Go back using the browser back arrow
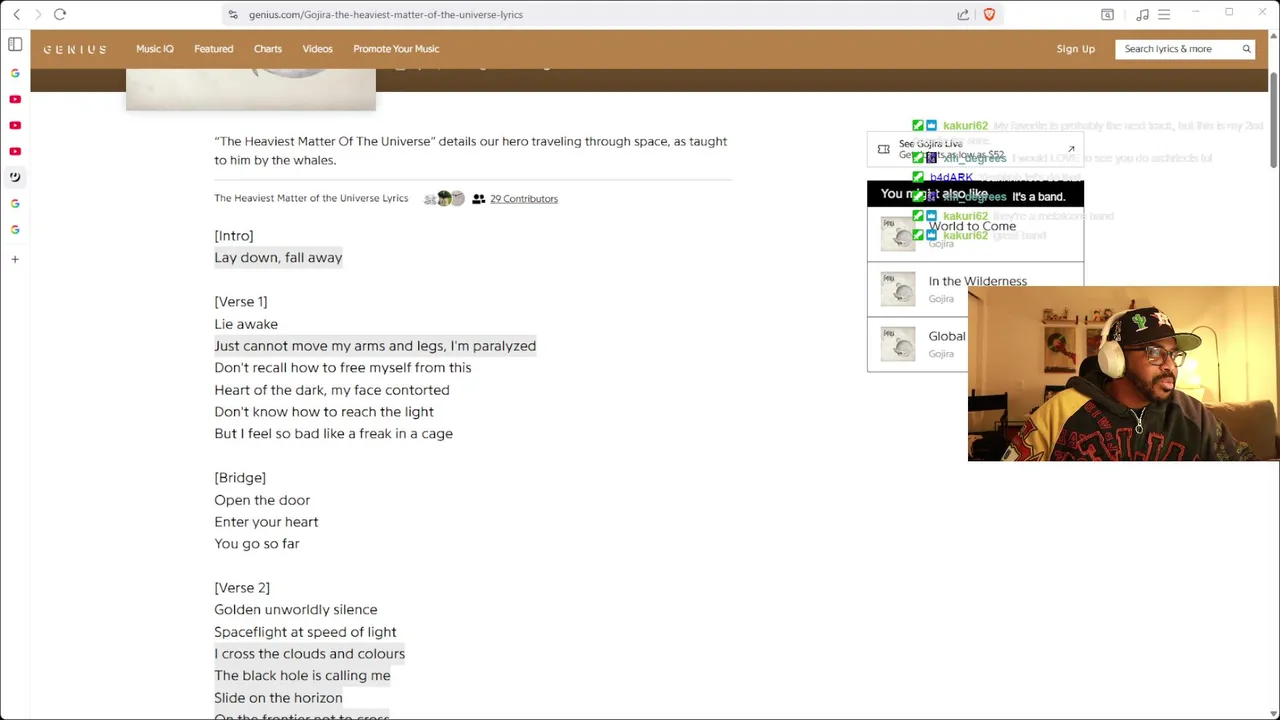 (x=16, y=14)
